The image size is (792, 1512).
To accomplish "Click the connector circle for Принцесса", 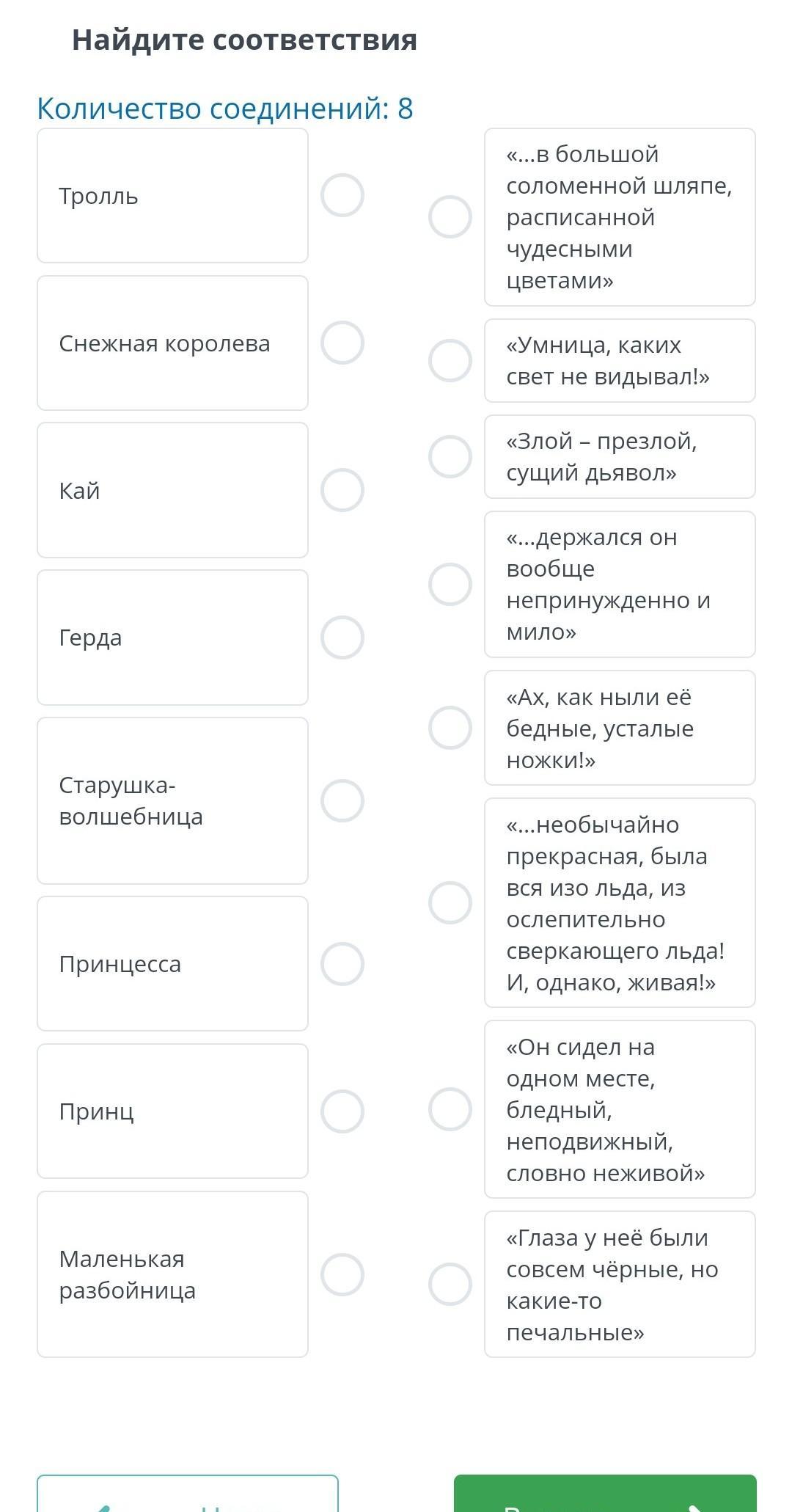I will tap(342, 963).
